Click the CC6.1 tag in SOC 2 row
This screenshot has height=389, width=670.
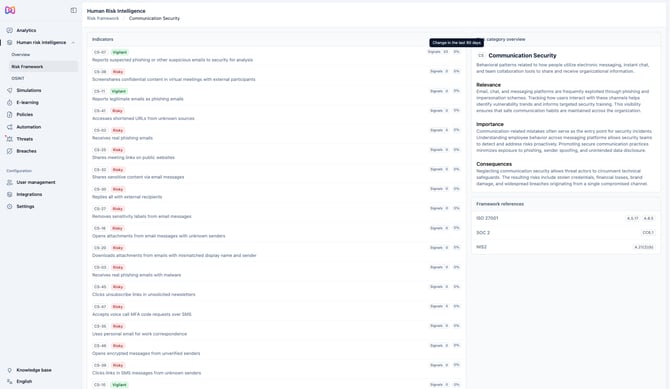point(648,233)
